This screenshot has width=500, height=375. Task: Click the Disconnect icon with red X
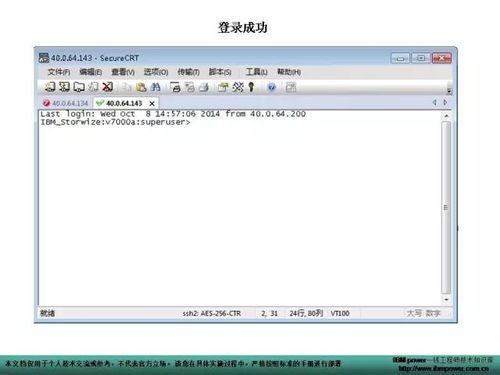click(x=107, y=87)
